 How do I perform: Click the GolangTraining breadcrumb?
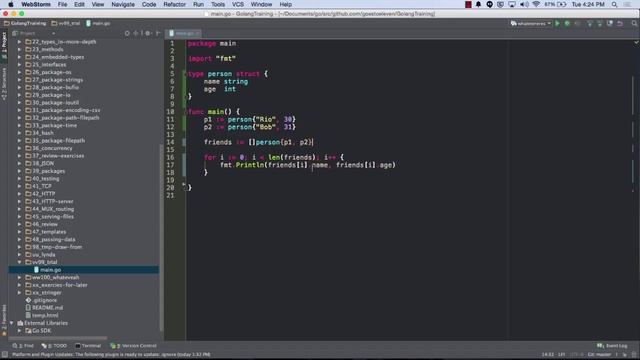(x=25, y=24)
